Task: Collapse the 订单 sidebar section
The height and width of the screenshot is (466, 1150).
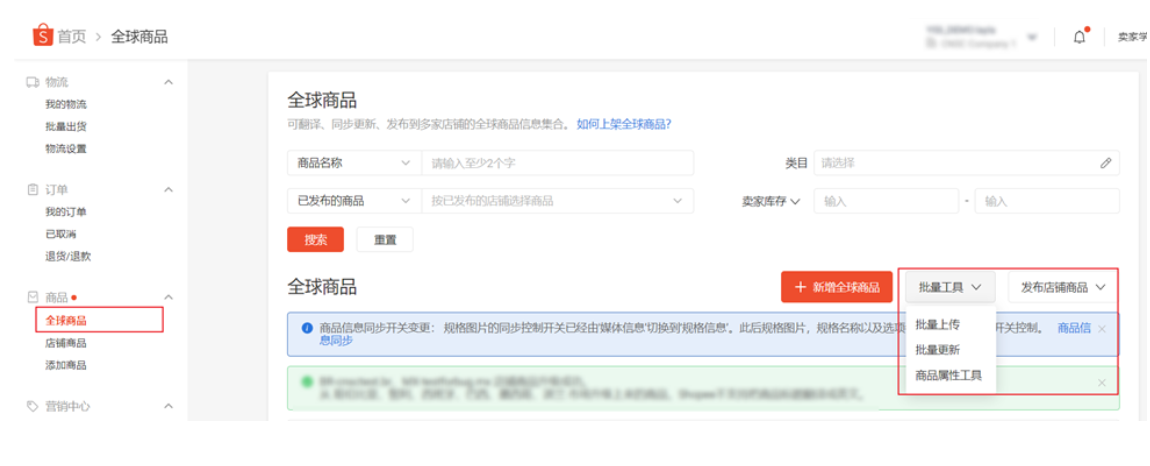Action: 168,189
